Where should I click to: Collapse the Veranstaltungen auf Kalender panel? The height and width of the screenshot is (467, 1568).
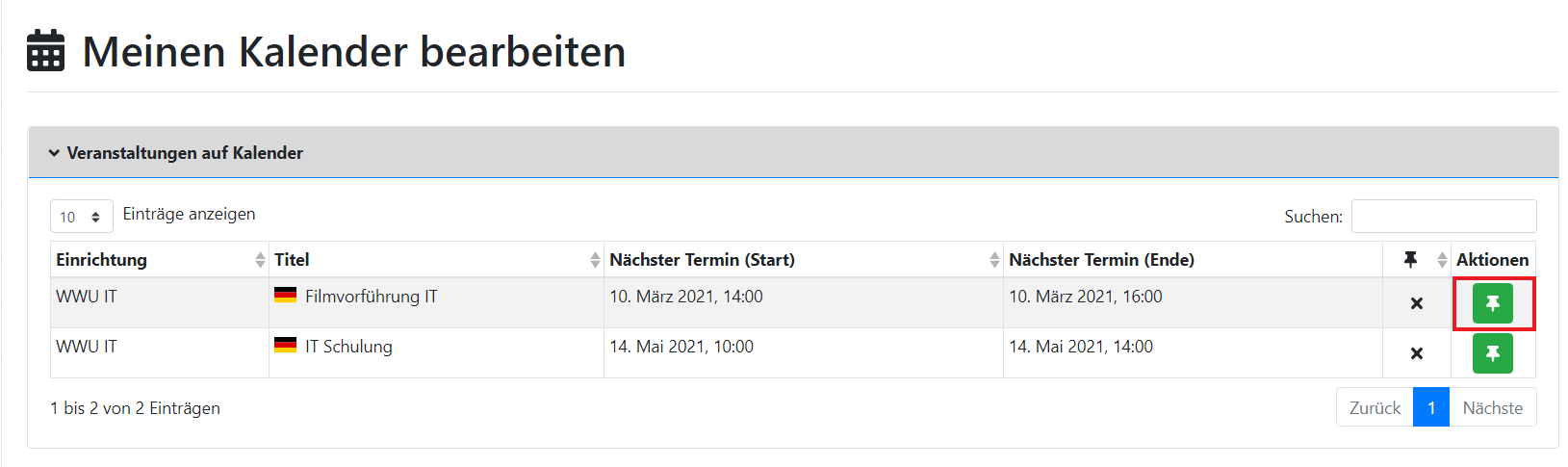(54, 153)
